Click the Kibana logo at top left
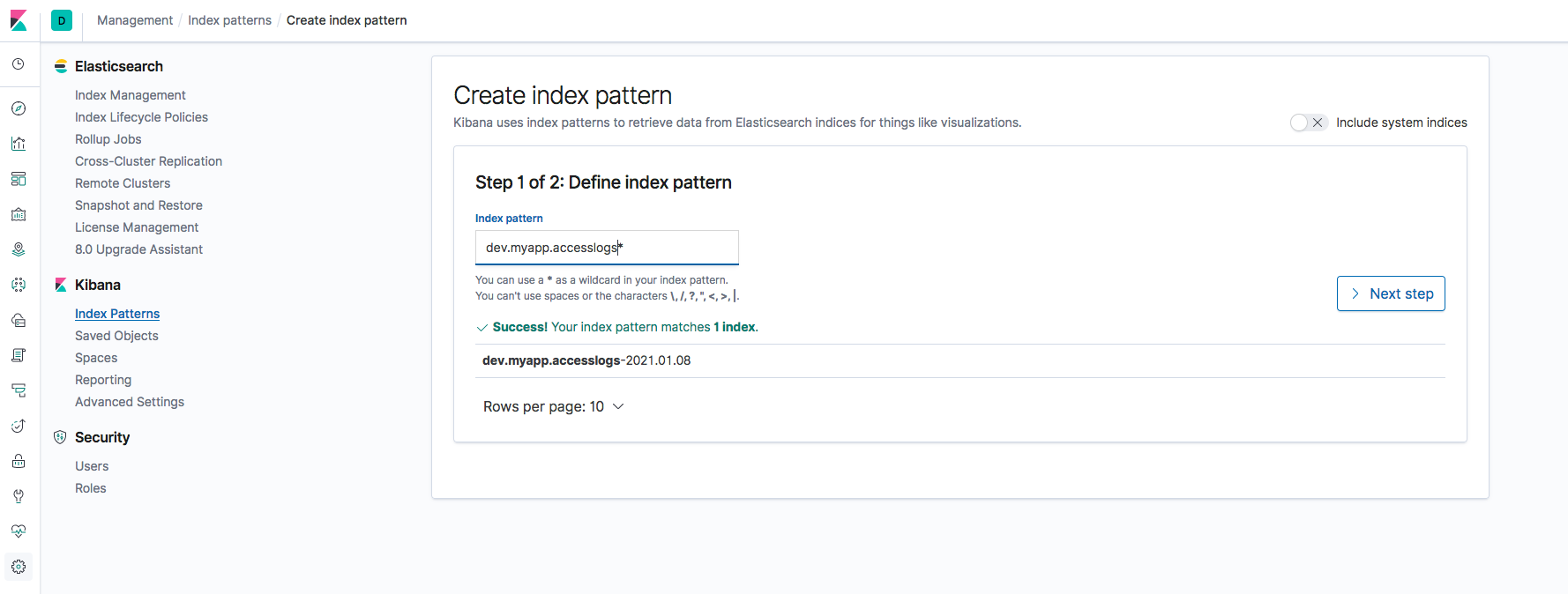1568x594 pixels. pyautogui.click(x=19, y=20)
